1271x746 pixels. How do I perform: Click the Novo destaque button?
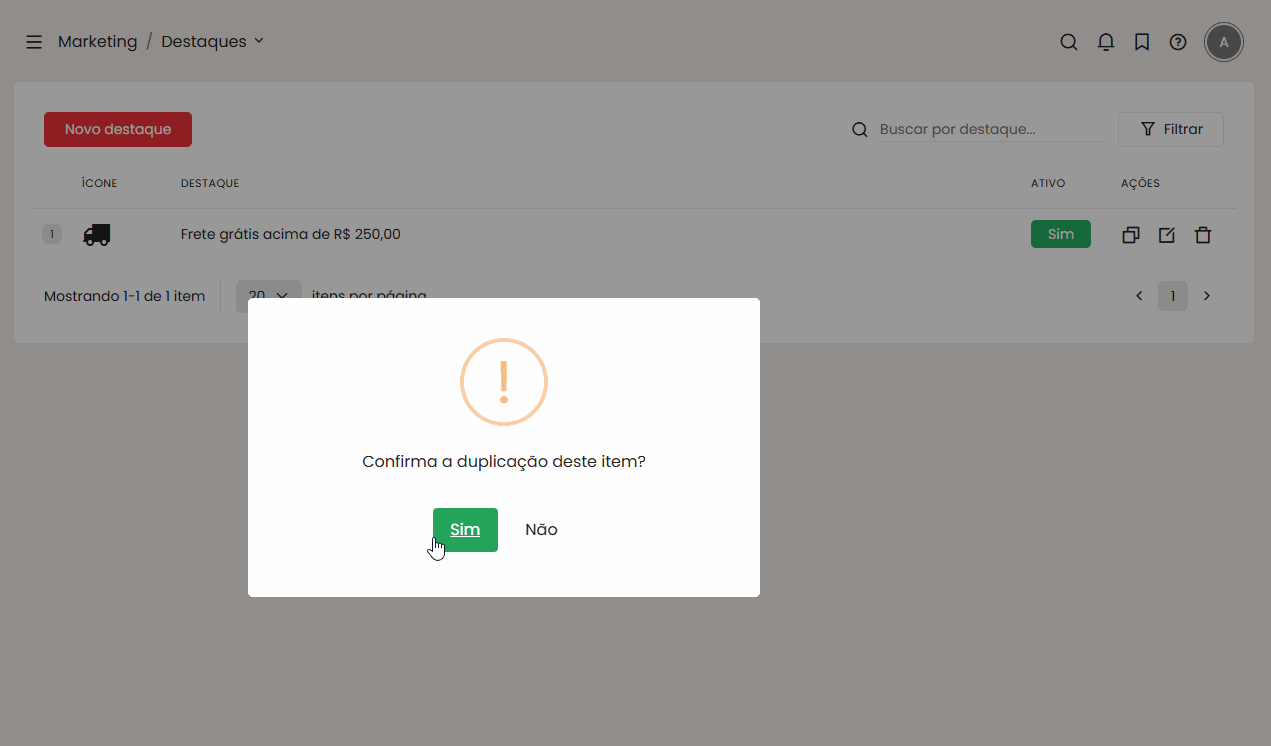pyautogui.click(x=118, y=129)
